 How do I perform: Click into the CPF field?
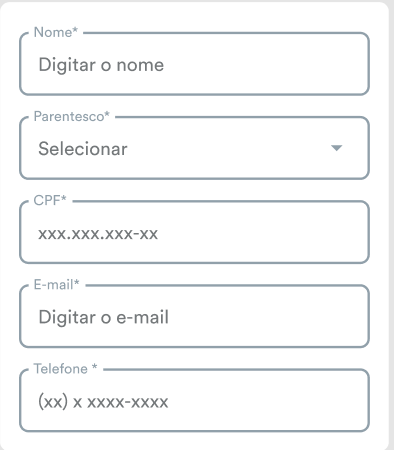point(194,232)
